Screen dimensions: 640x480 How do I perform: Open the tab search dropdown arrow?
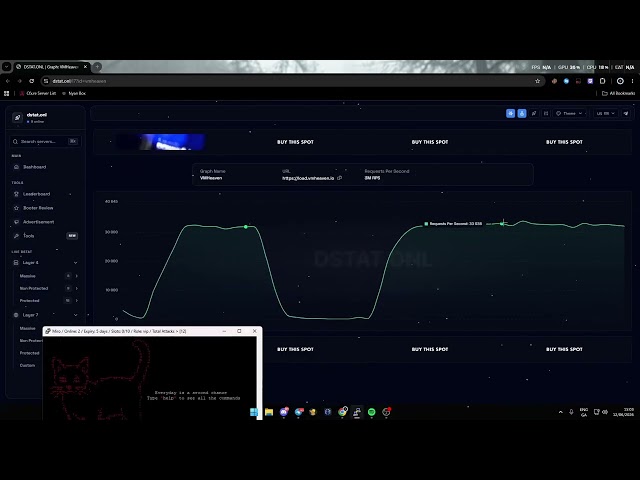coord(6,67)
